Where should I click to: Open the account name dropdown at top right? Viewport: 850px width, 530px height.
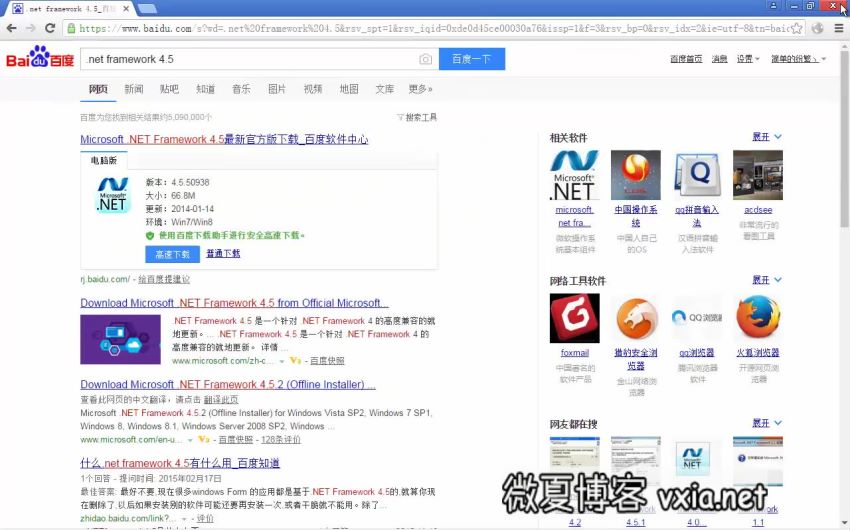point(799,59)
